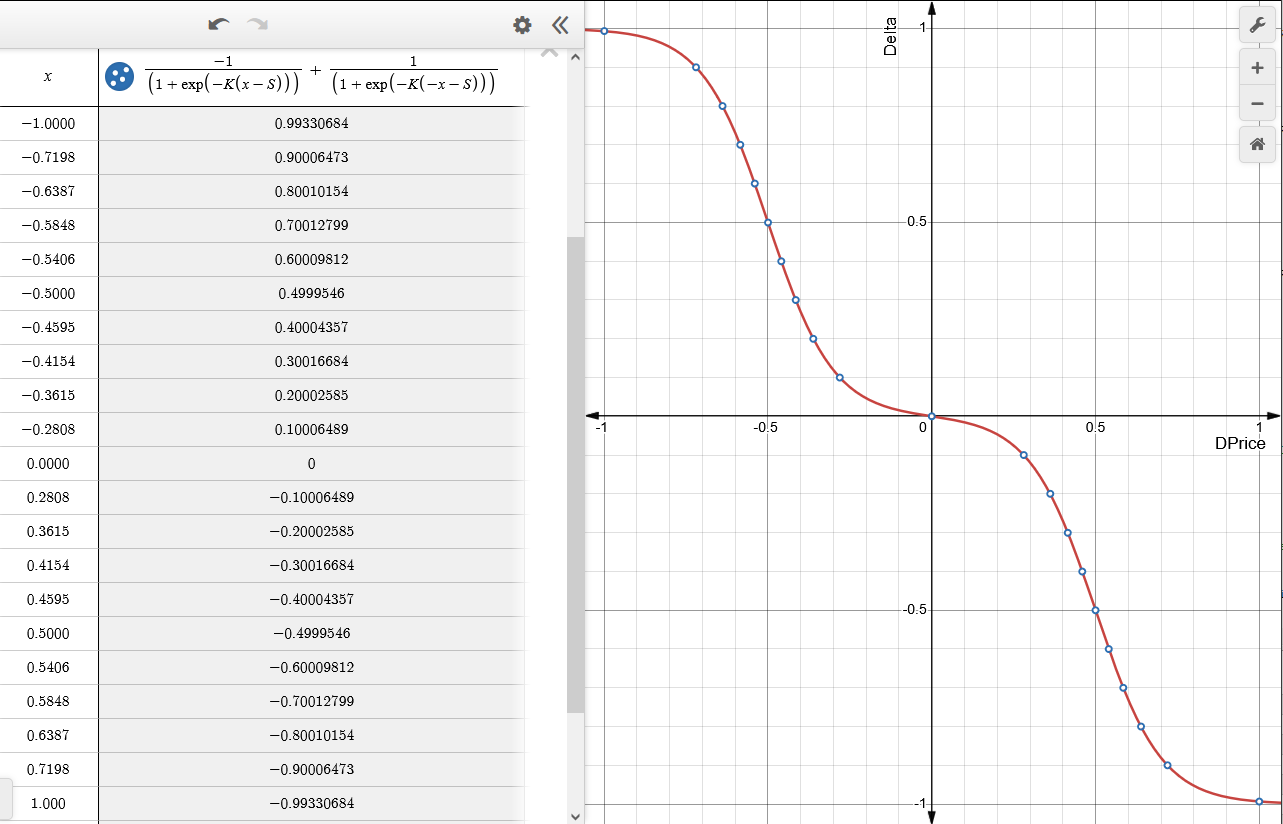Viewport: 1283px width, 824px height.
Task: Delete the table with the X
Action: coord(548,52)
